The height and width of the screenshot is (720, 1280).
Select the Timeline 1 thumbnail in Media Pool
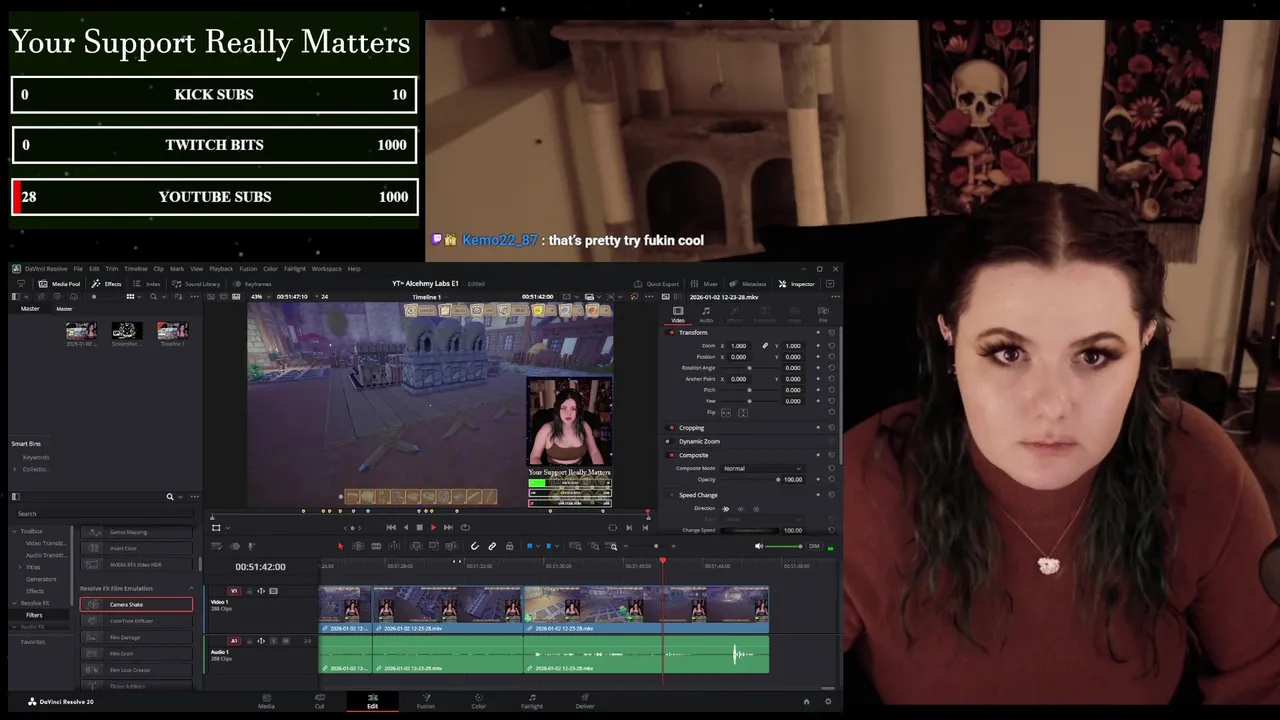click(172, 330)
